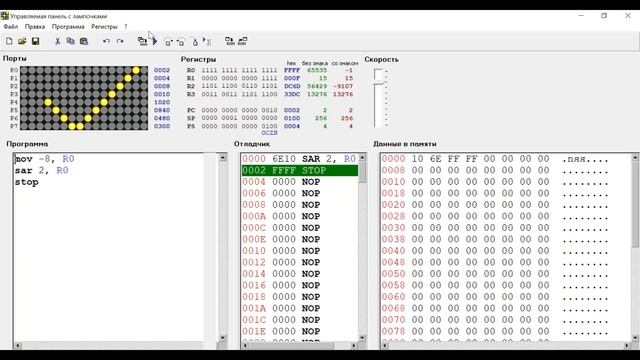Select highlighted debugger row '0002 FFFF STOP'

299,170
